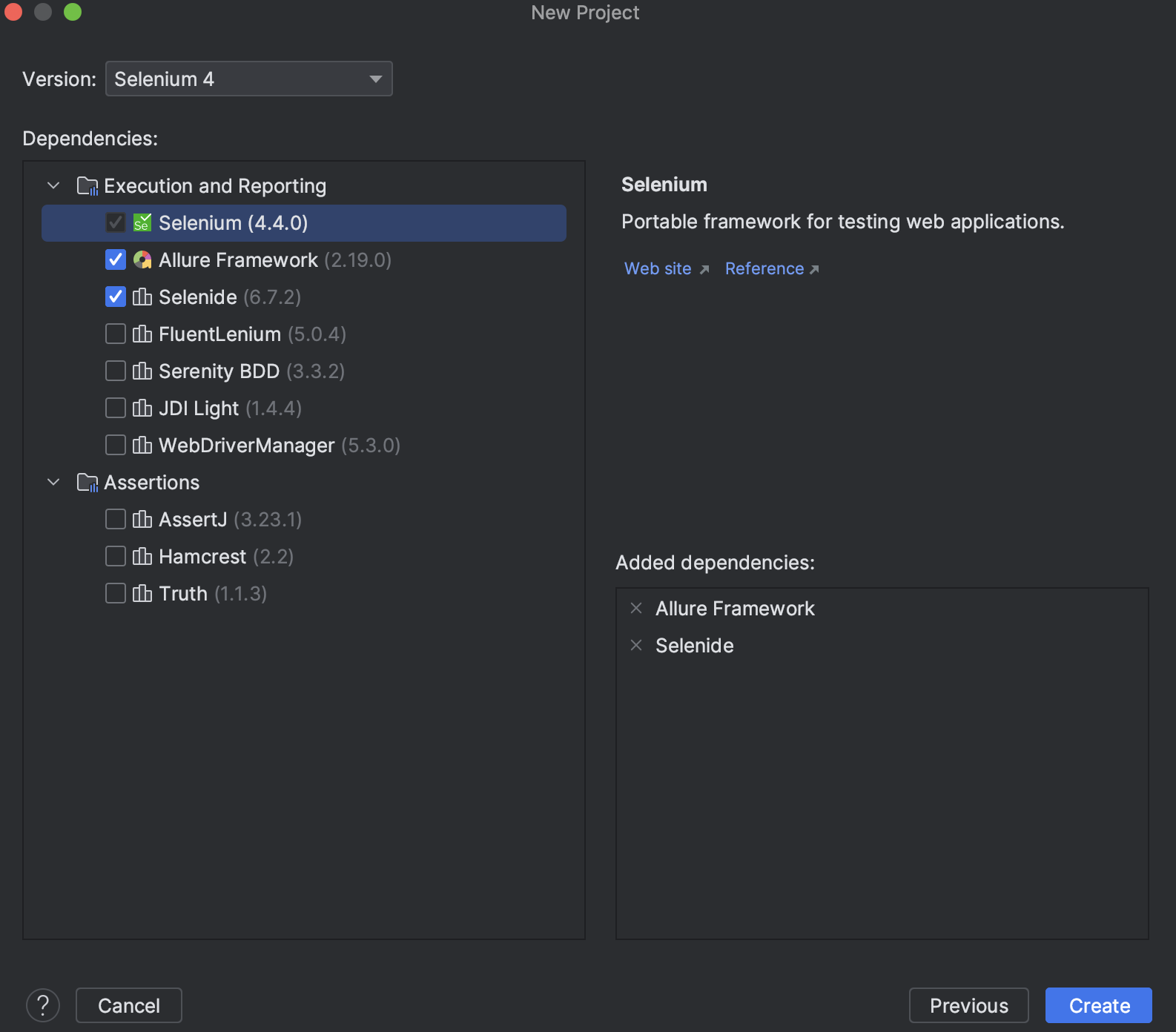Click the Assertions folder icon

point(87,483)
